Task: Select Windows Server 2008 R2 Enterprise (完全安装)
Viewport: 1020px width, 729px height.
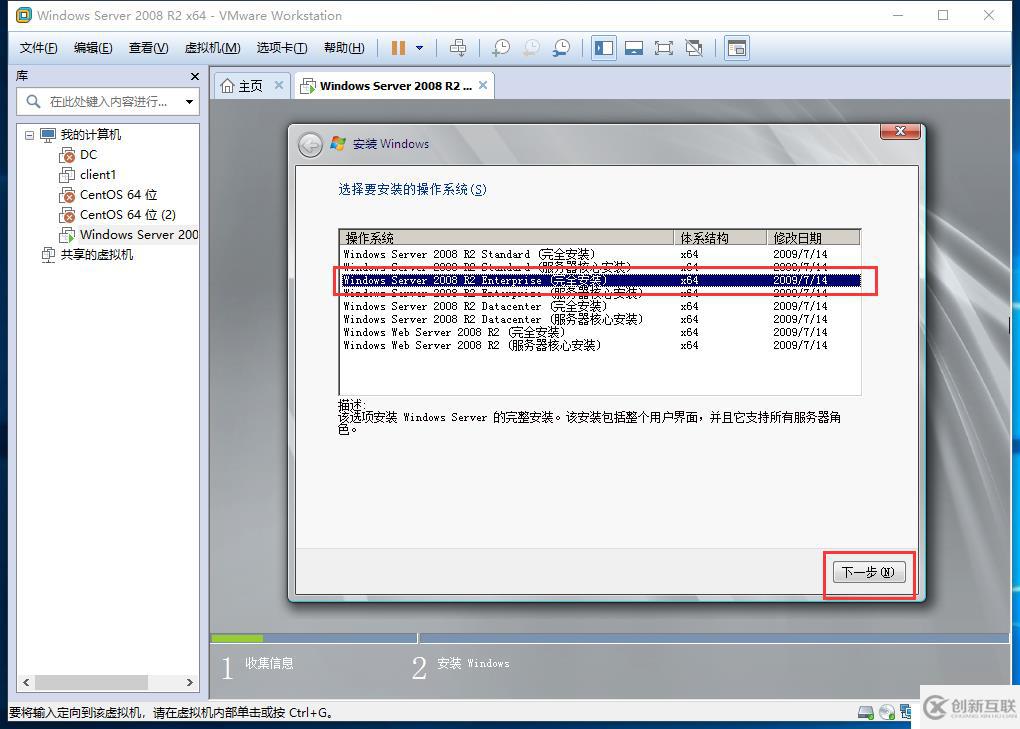Action: 600,280
